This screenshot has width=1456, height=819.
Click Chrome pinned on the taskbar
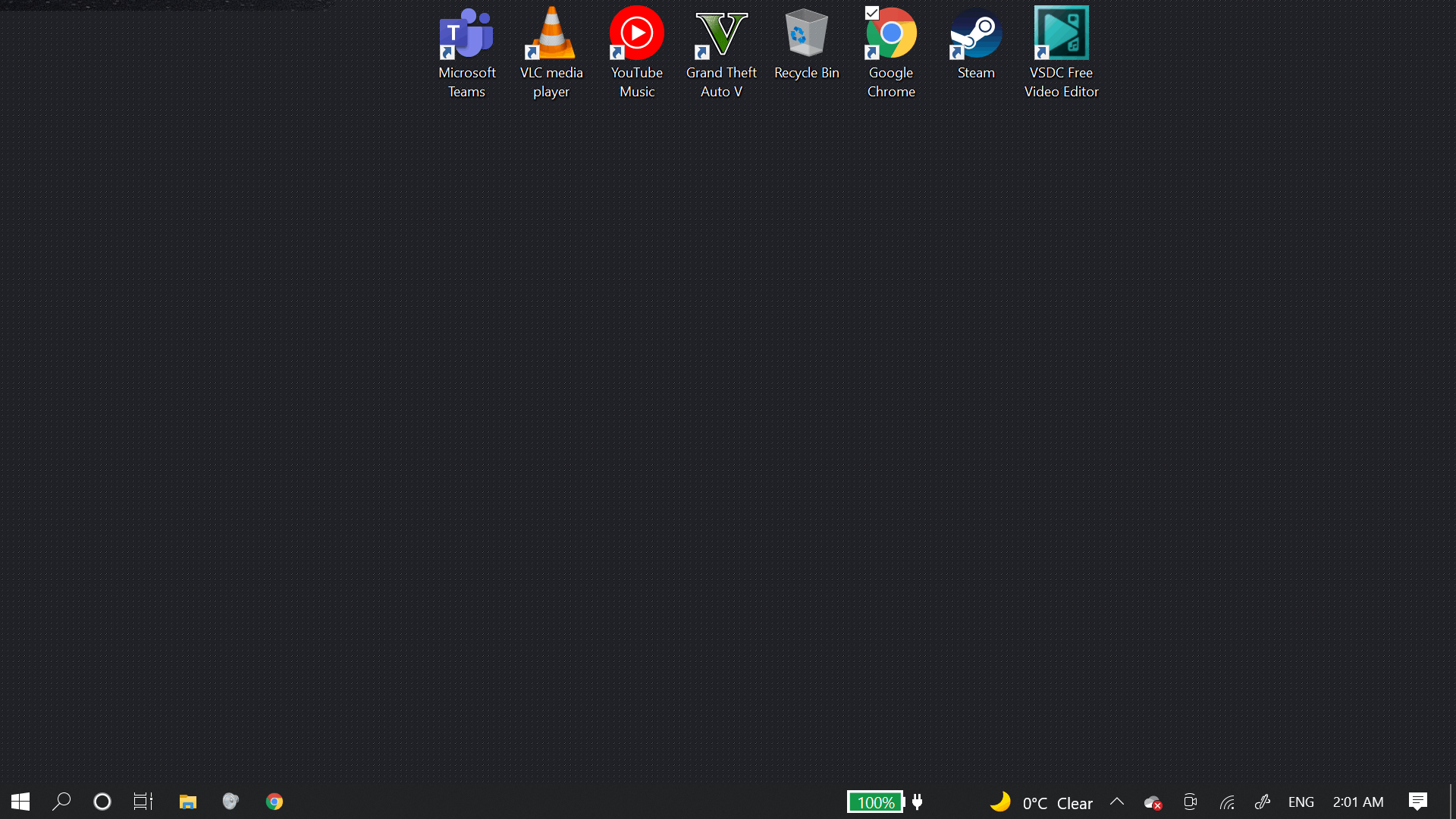275,802
